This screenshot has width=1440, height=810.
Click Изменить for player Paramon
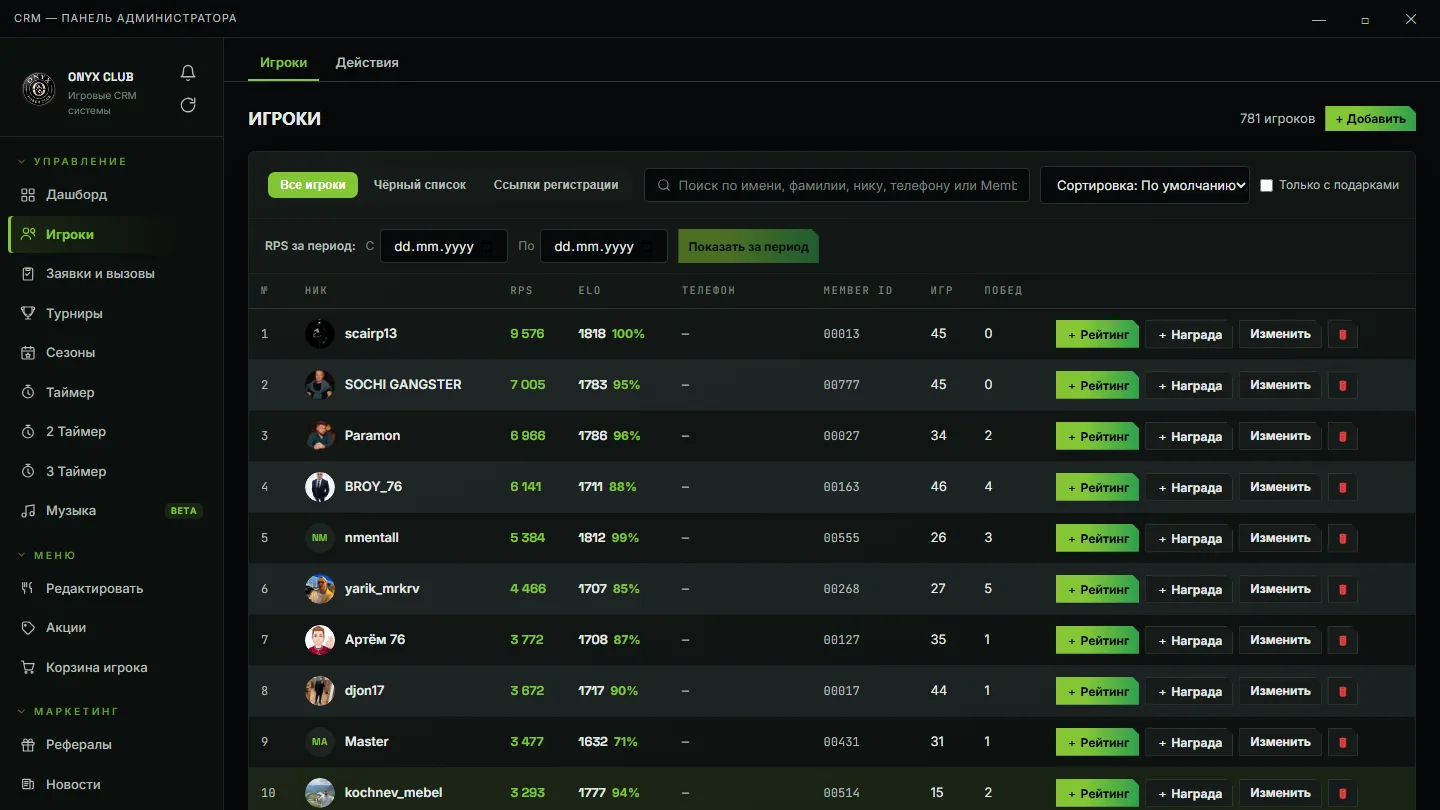point(1280,436)
